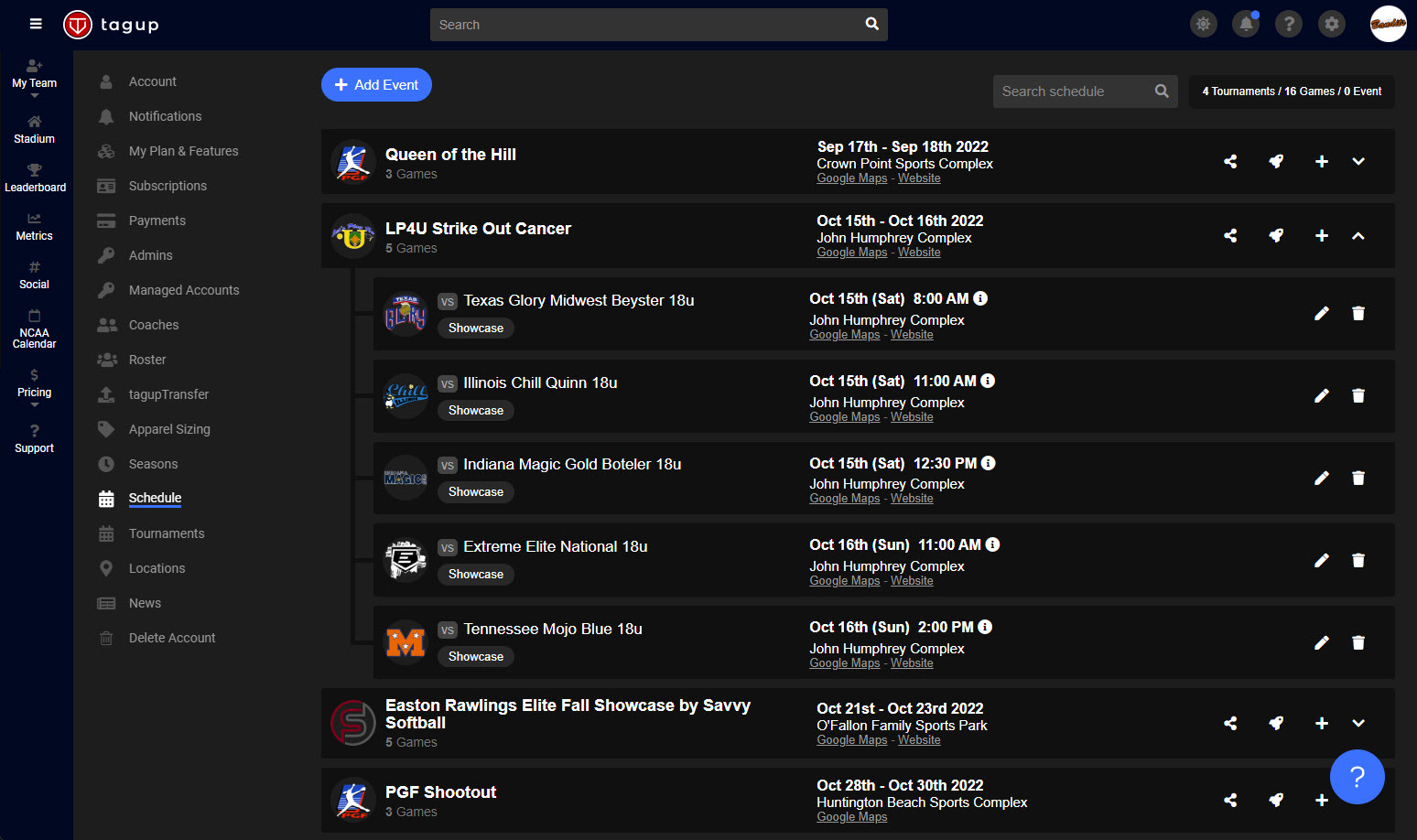The width and height of the screenshot is (1417, 840).
Task: Click the pencil to edit Texas Glory Midwest game
Action: tap(1322, 313)
